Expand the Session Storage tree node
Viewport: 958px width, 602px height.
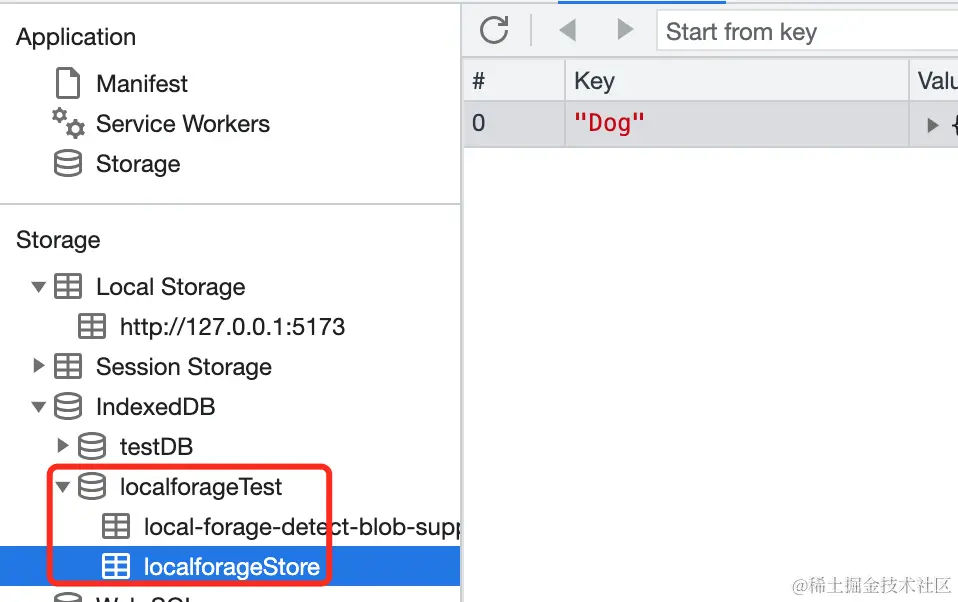(39, 366)
